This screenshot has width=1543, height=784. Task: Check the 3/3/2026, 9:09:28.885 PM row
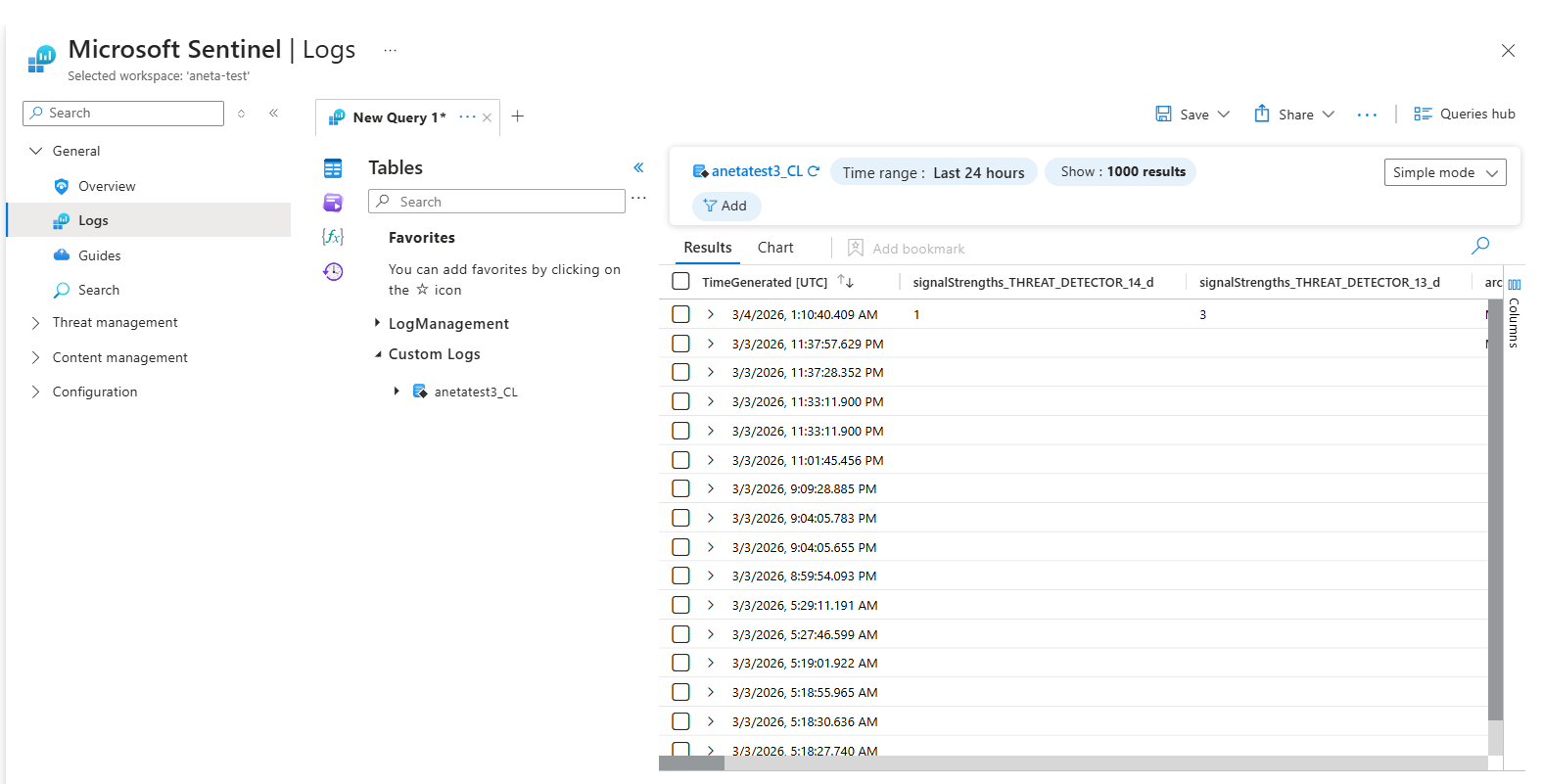click(x=680, y=488)
